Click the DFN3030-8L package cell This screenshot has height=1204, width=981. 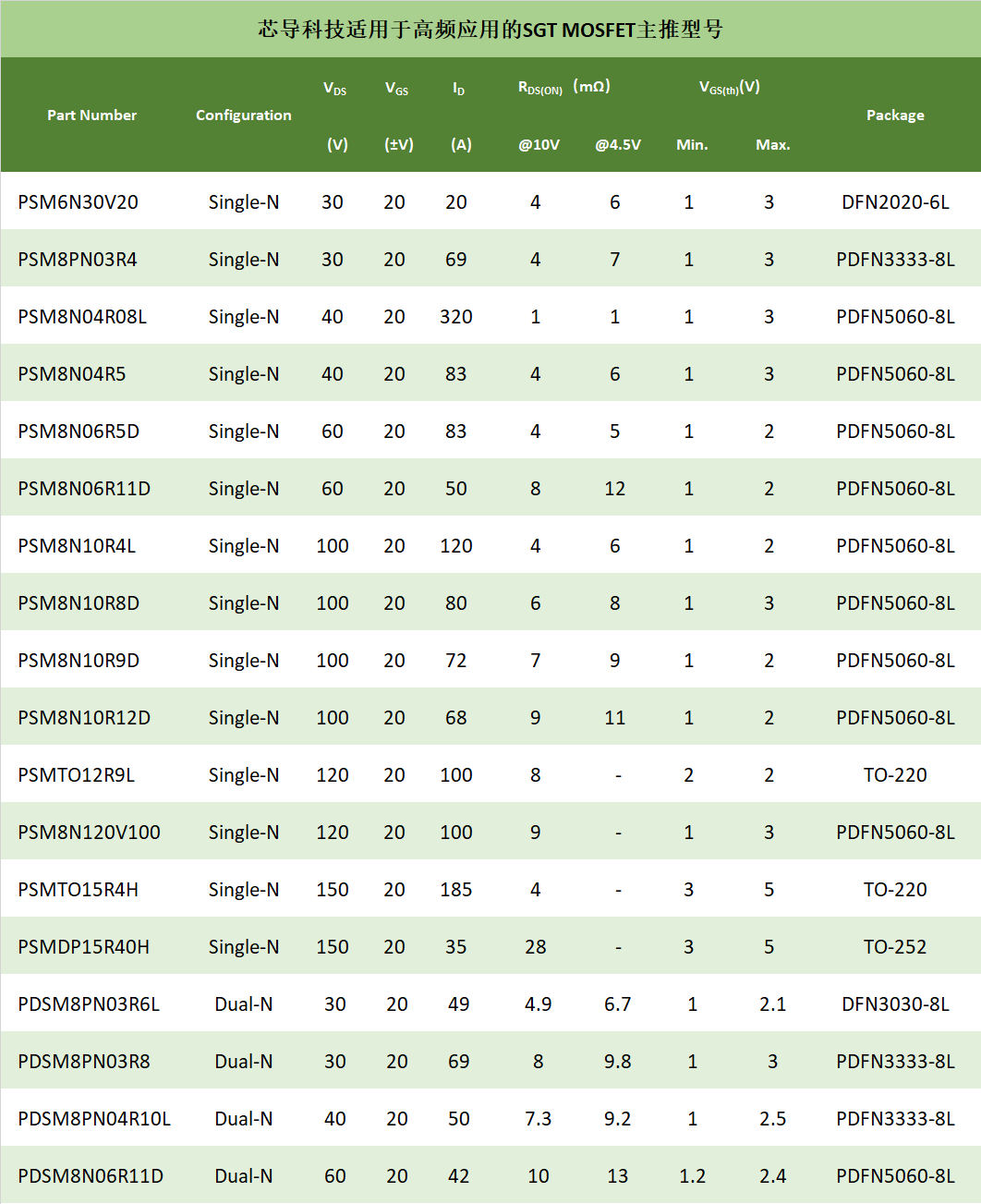point(894,1004)
